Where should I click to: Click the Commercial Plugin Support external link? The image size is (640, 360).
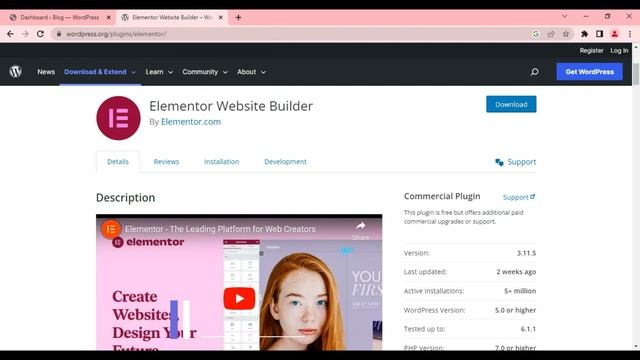coord(519,197)
